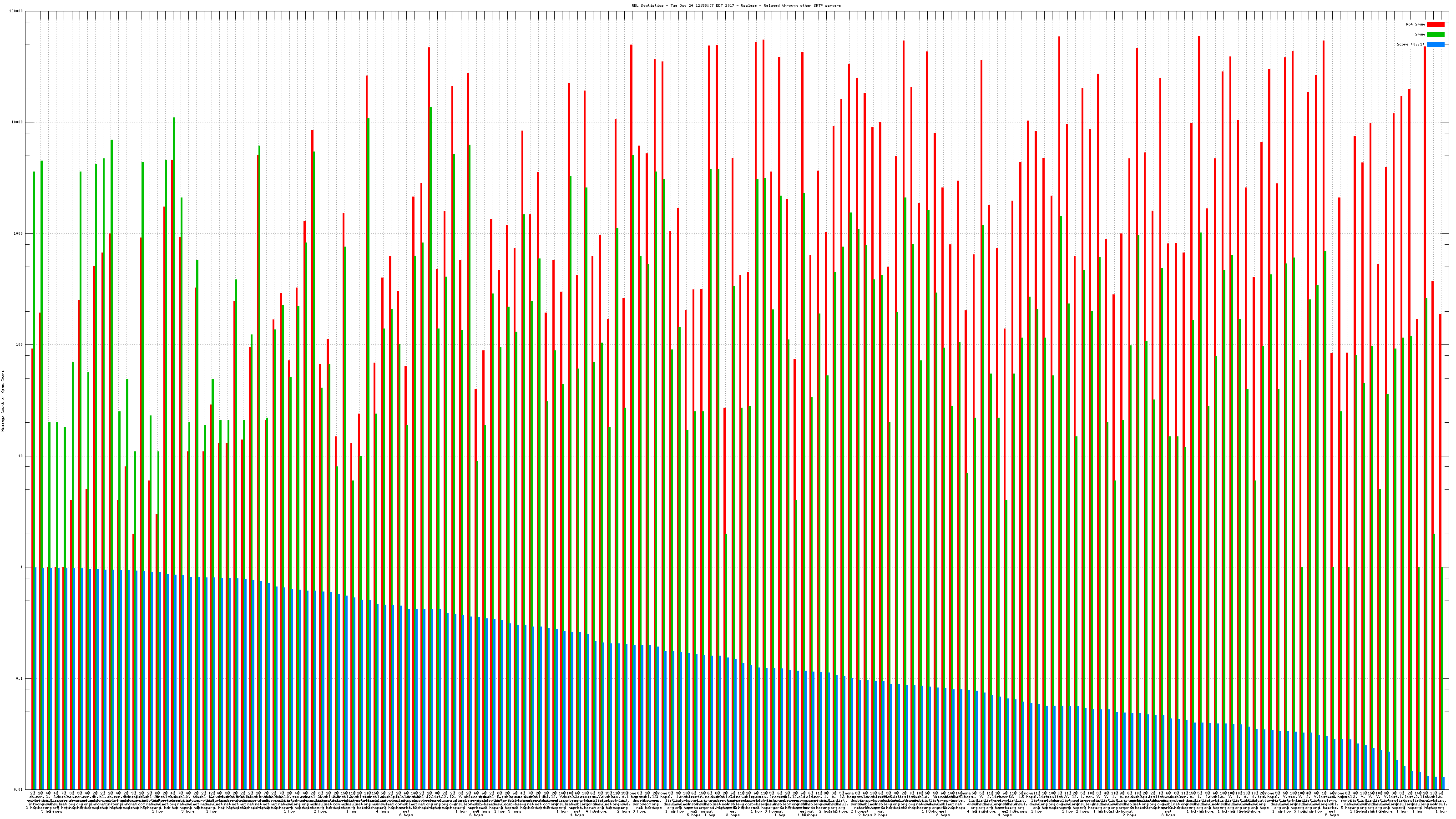Click the 10000 y-axis tick label
Screen dimensions: 1456x819
pos(18,123)
